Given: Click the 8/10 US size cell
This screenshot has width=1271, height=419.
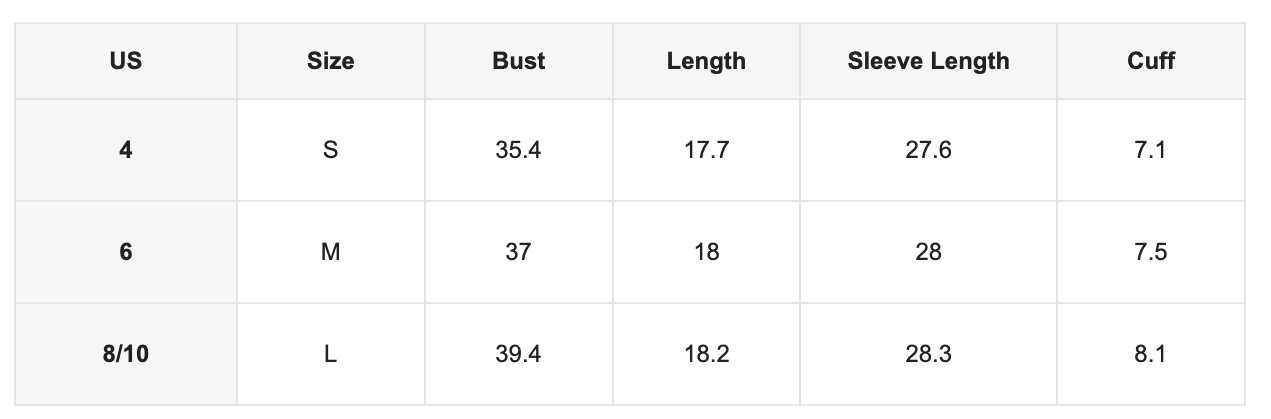Looking at the screenshot, I should click(126, 354).
